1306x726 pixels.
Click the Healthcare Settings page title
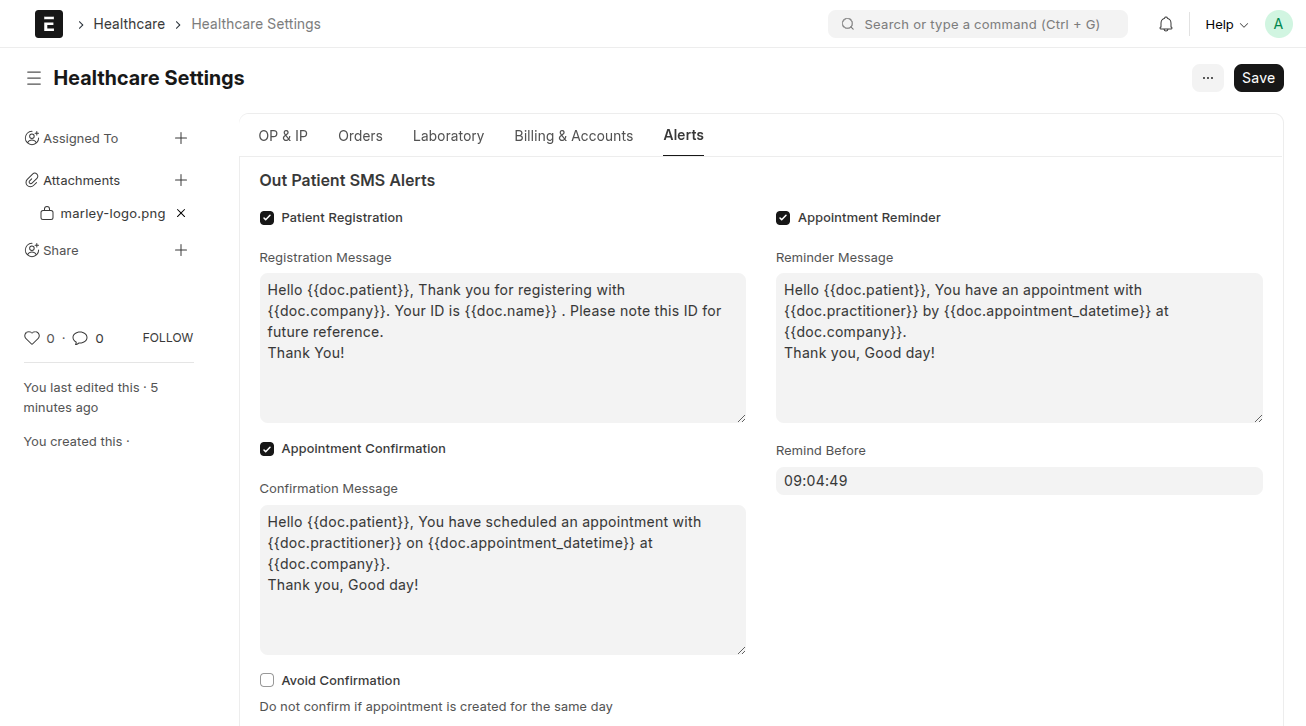[x=149, y=78]
